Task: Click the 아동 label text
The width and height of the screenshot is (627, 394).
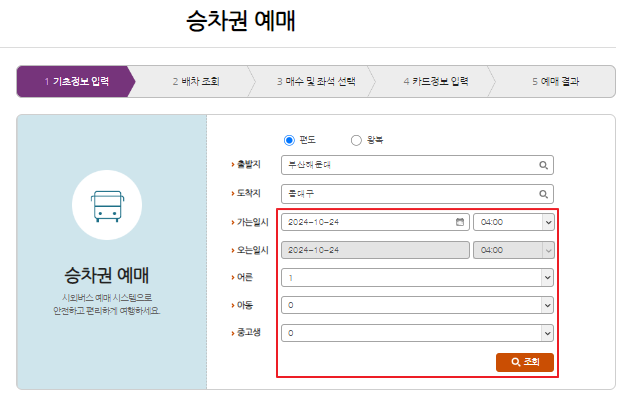Action: 245,306
